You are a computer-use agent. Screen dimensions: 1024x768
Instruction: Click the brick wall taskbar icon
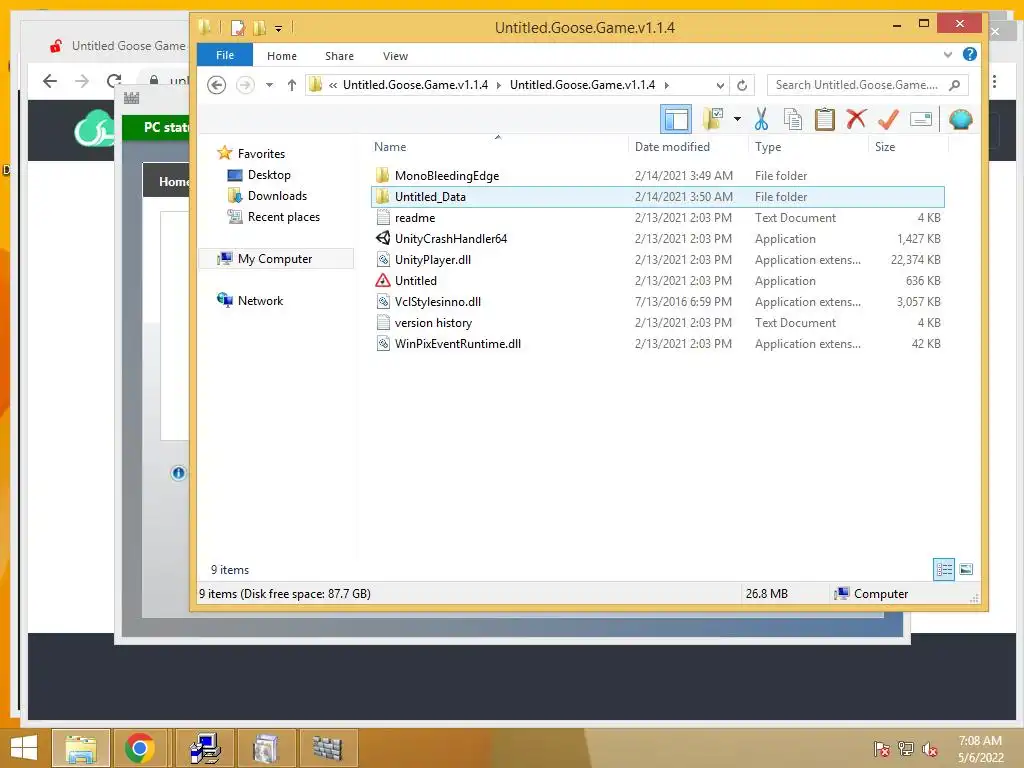[327, 748]
